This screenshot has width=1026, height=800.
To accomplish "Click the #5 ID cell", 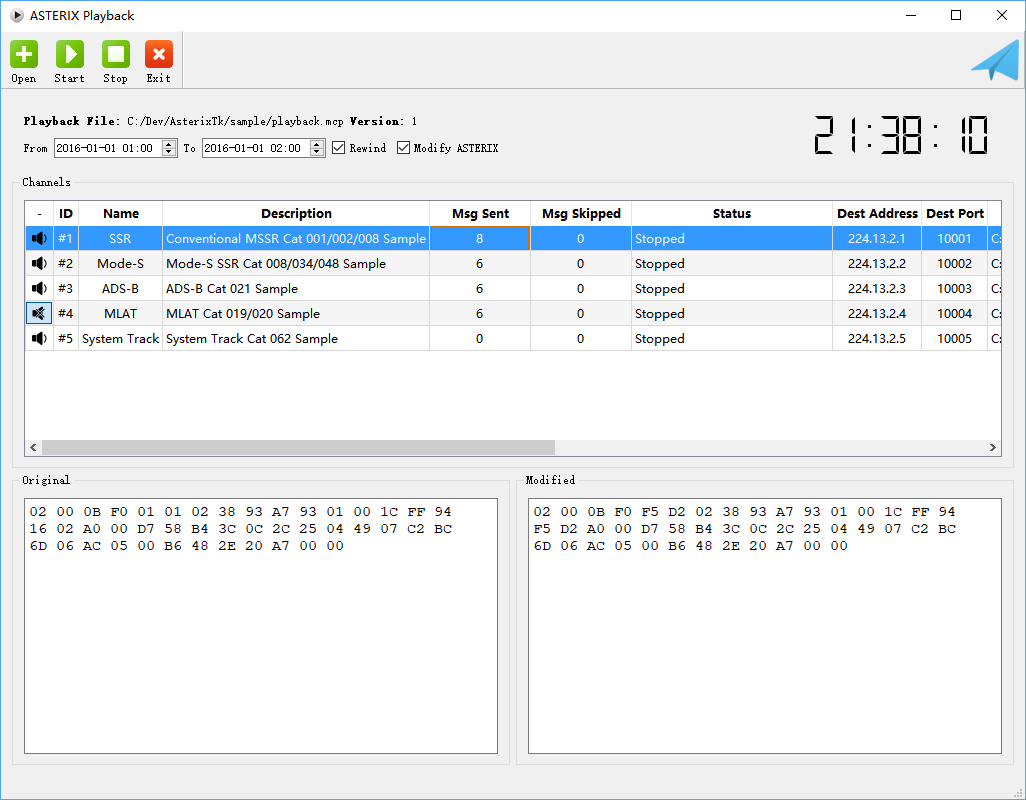I will click(66, 338).
